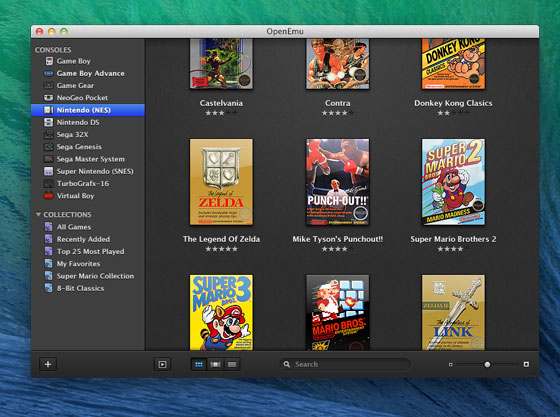The image size is (560, 417).
Task: Click the plus button to add collection
Action: pyautogui.click(x=48, y=364)
